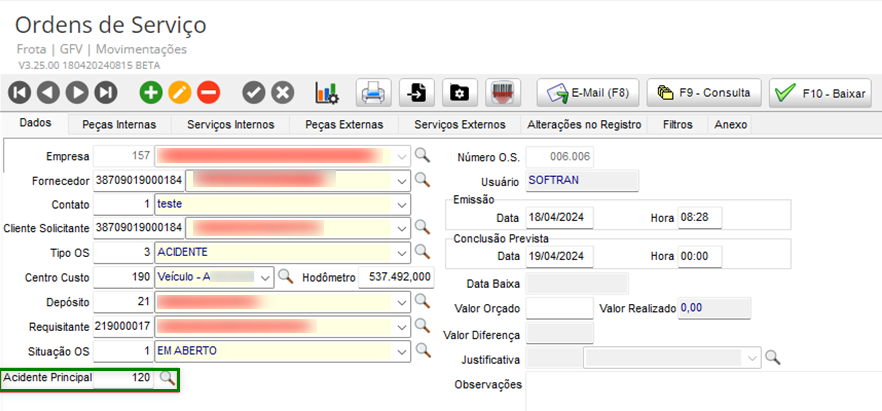Click the Conclusão Prevista Hora field
The height and width of the screenshot is (411, 882).
click(x=700, y=256)
